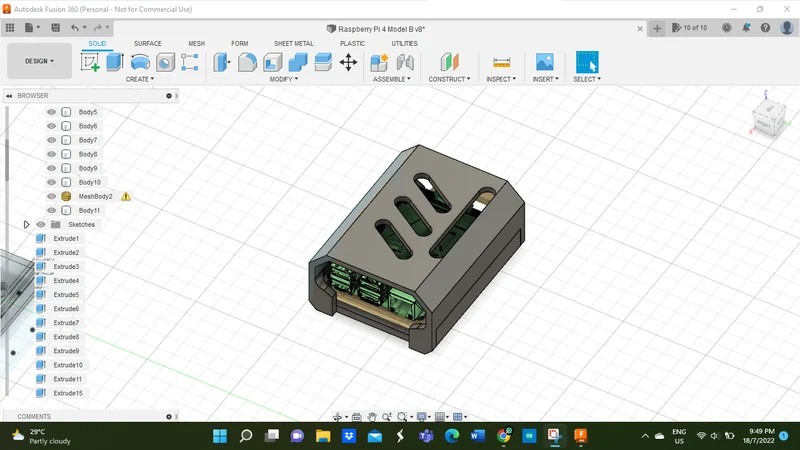Open the Assemble dropdown menu
800x450 pixels.
pos(391,79)
